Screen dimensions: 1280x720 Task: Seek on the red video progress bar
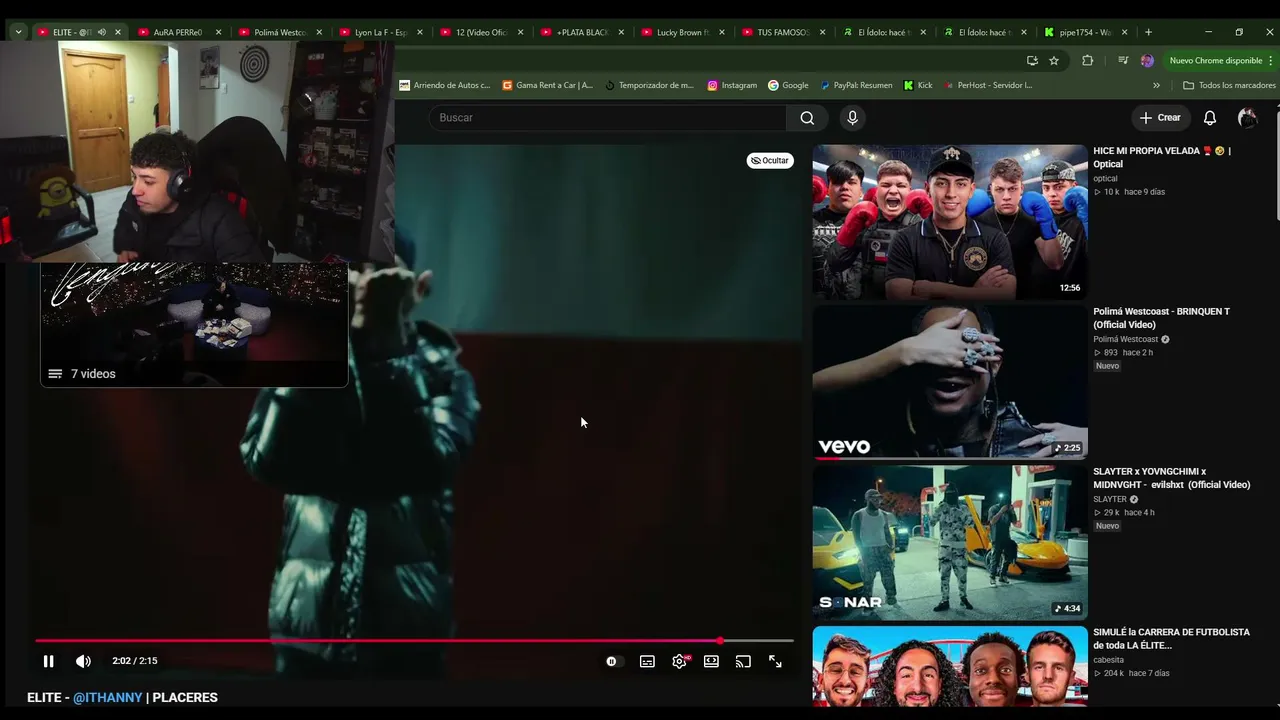[x=414, y=640]
